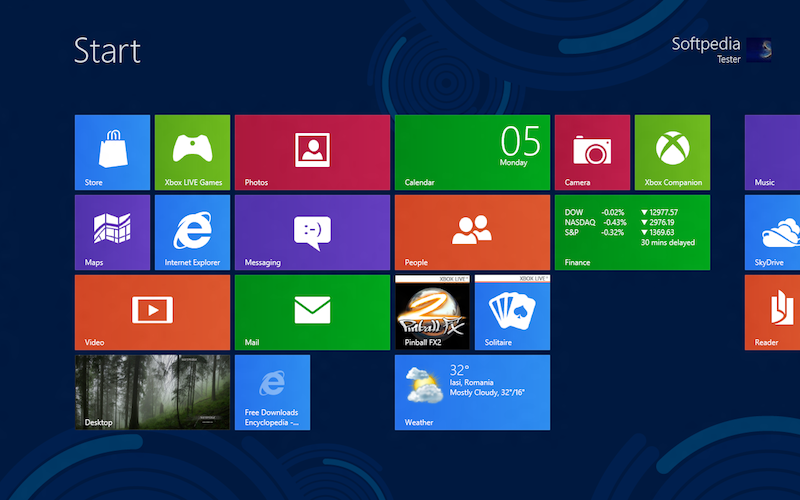Open Xbox Companion tile
The height and width of the screenshot is (500, 800).
pyautogui.click(x=672, y=153)
